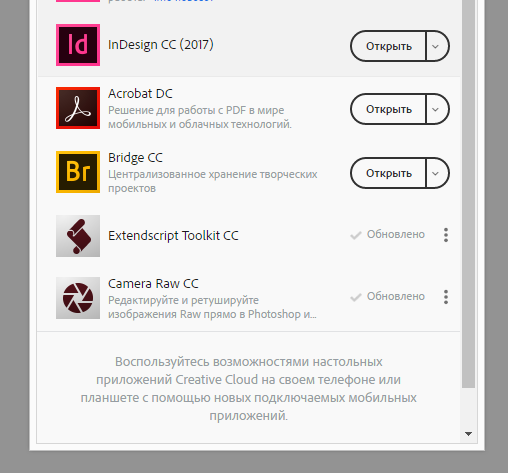Click the checkmark next to Extendscript Toolkit status
The width and height of the screenshot is (508, 473).
pos(356,235)
